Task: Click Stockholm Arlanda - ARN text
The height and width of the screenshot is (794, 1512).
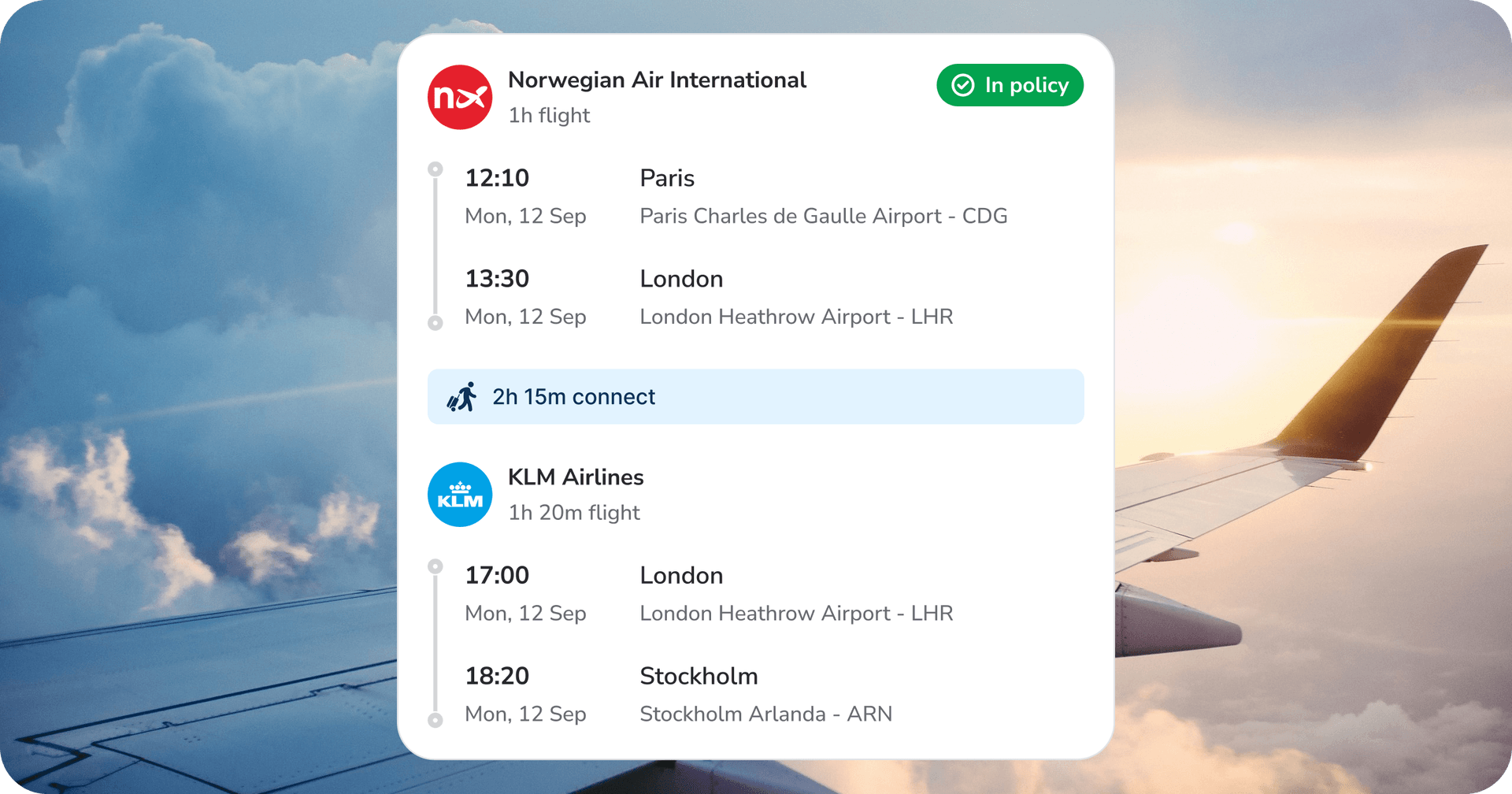Action: click(x=766, y=714)
